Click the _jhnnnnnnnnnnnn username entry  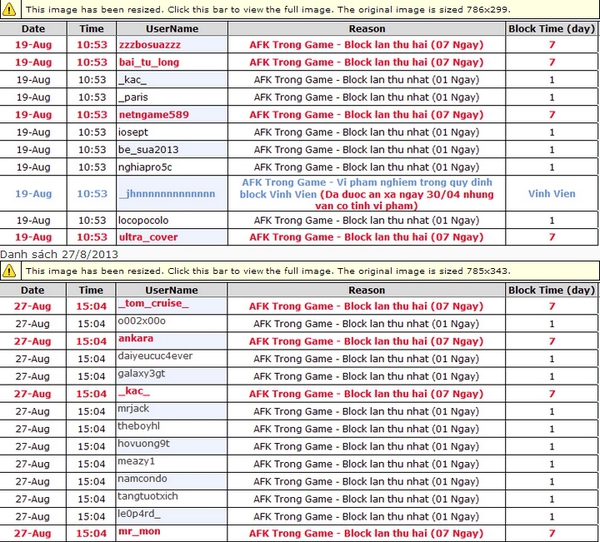tap(167, 194)
